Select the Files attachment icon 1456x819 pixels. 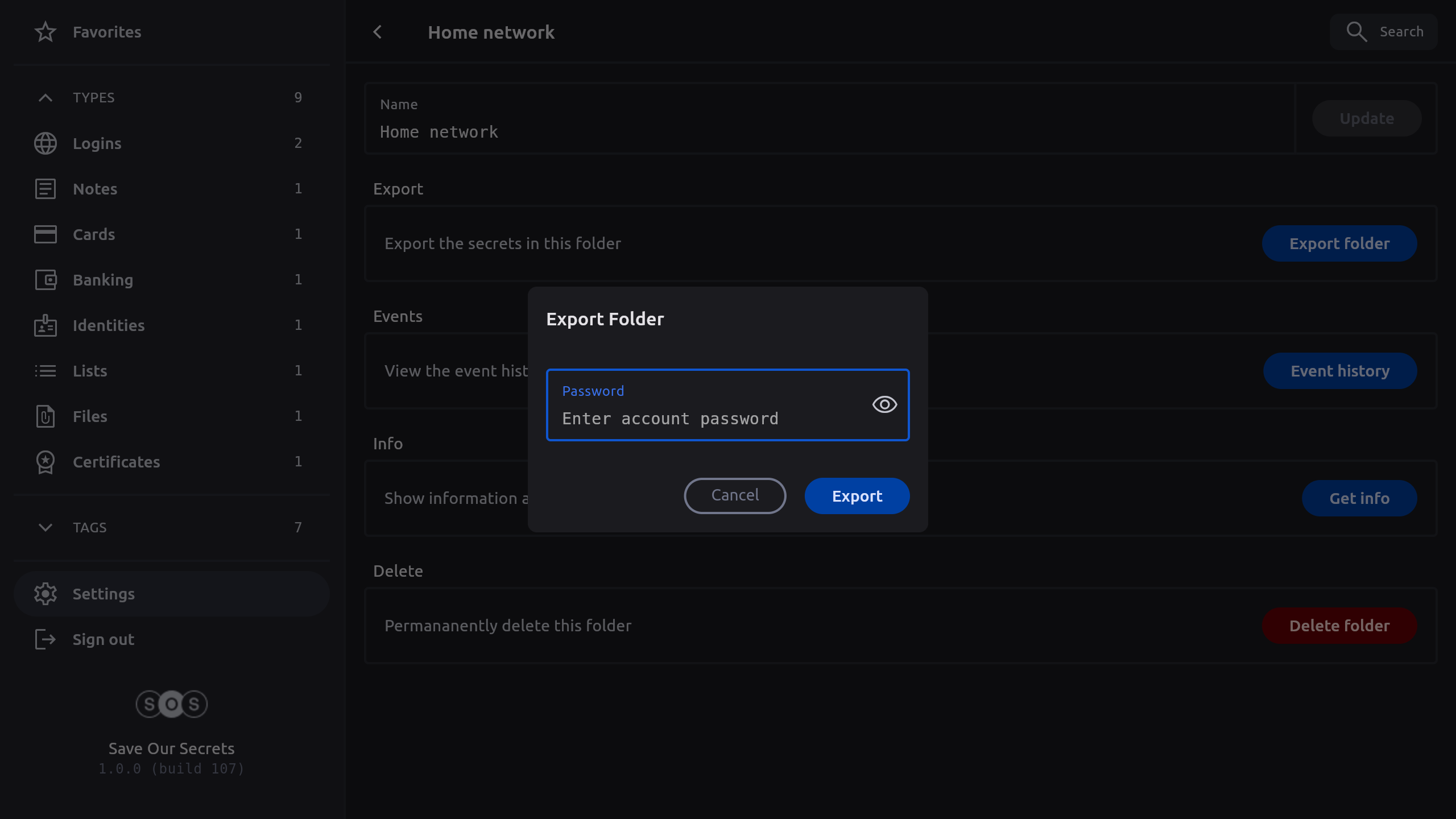(45, 416)
